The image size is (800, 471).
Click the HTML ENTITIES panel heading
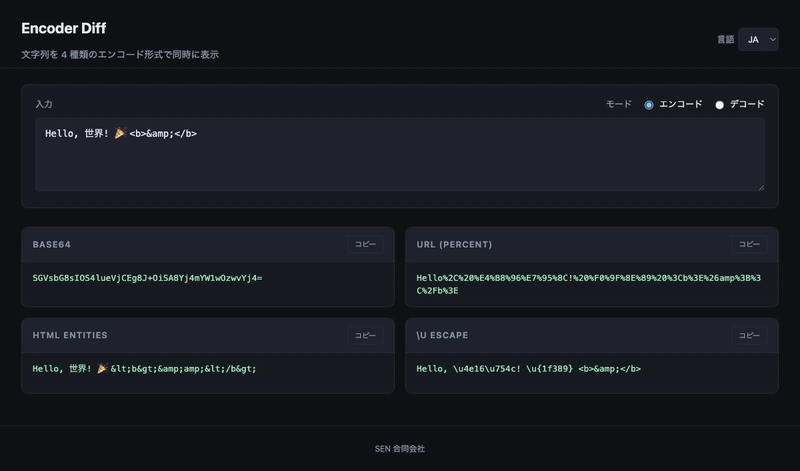tap(70, 335)
